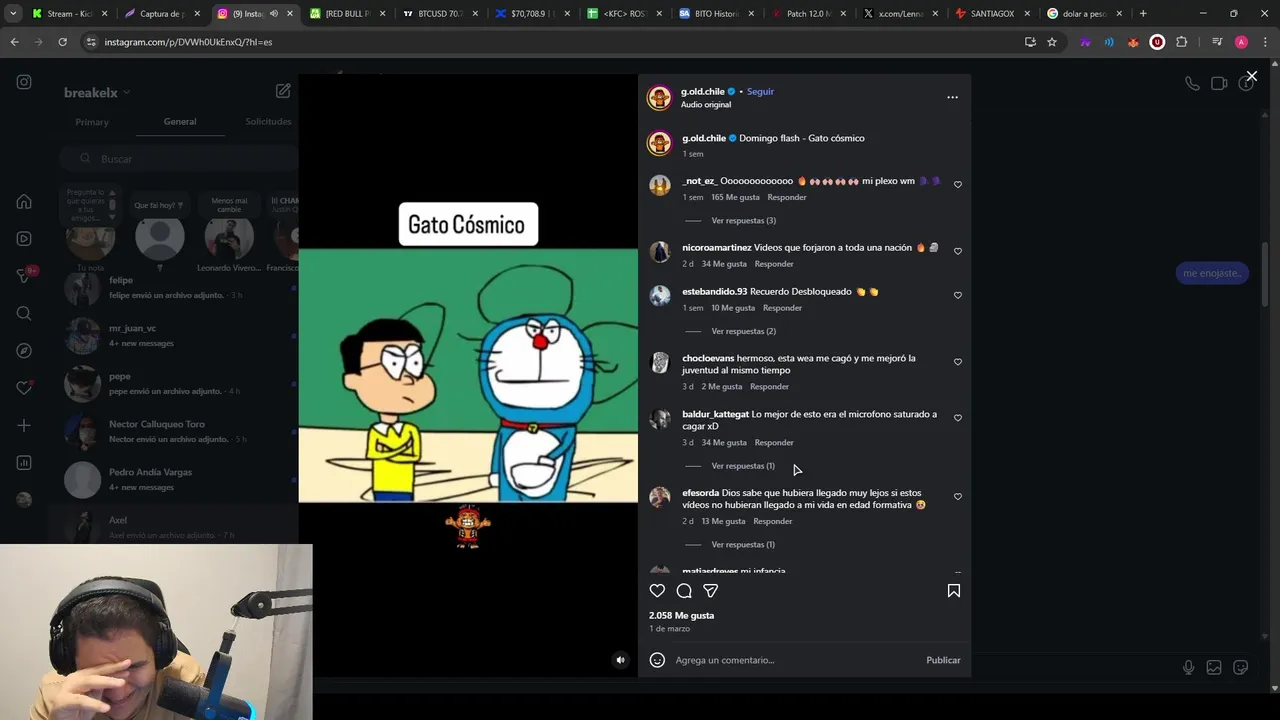Reload the Instagram page
This screenshot has width=1280, height=720.
click(x=62, y=42)
